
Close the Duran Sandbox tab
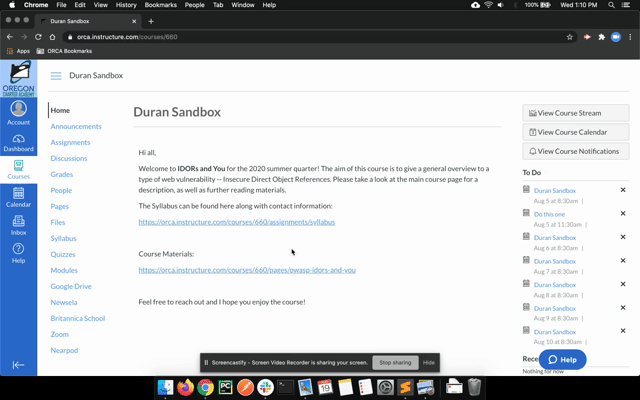click(134, 21)
